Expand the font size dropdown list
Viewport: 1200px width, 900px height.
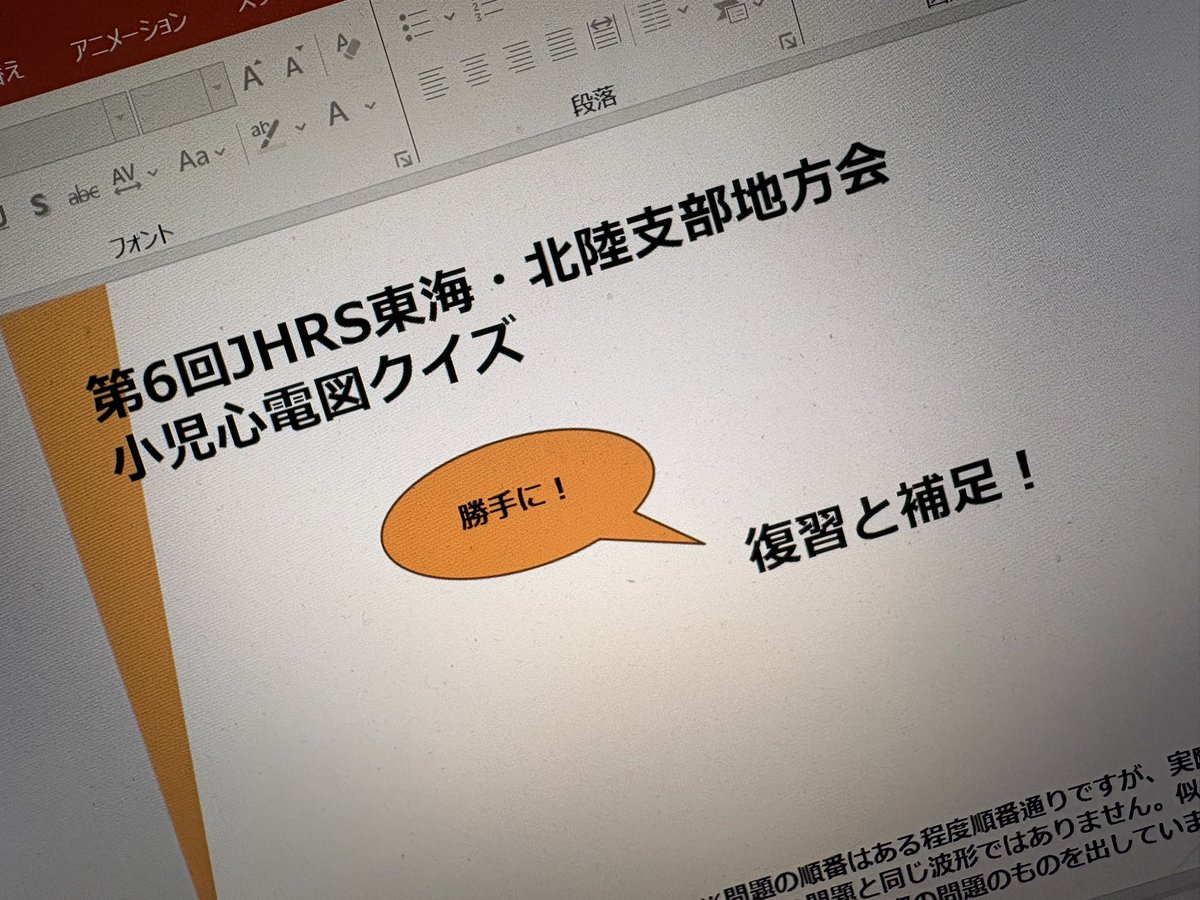(219, 88)
